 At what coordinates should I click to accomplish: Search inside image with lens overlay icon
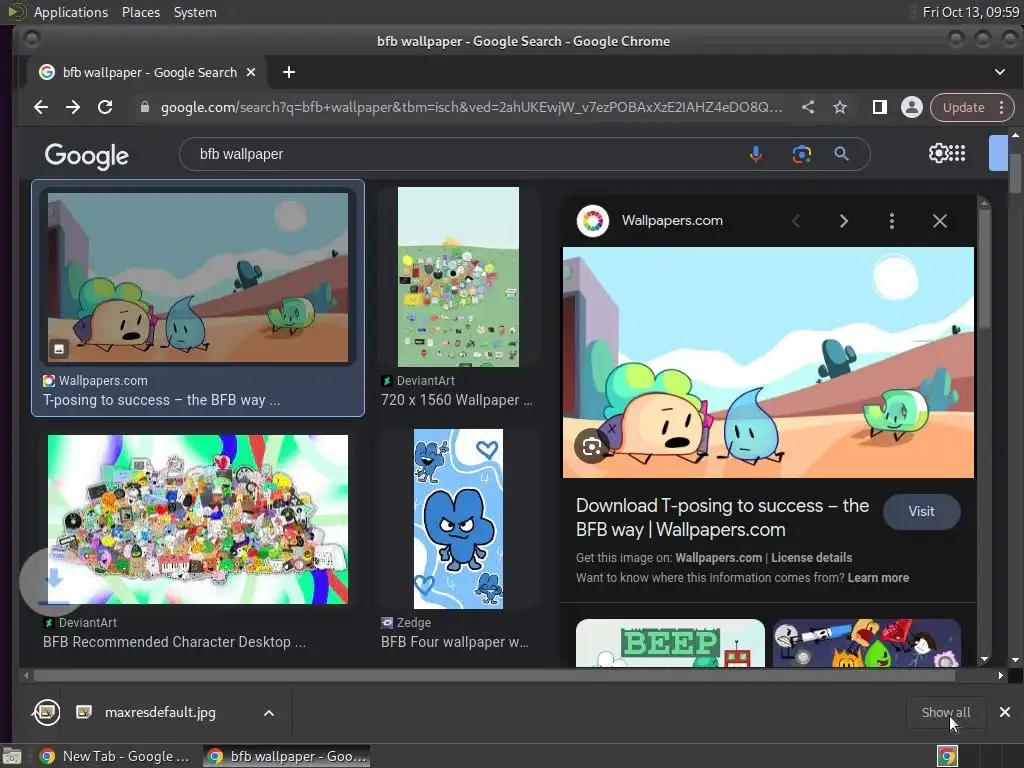[x=592, y=447]
